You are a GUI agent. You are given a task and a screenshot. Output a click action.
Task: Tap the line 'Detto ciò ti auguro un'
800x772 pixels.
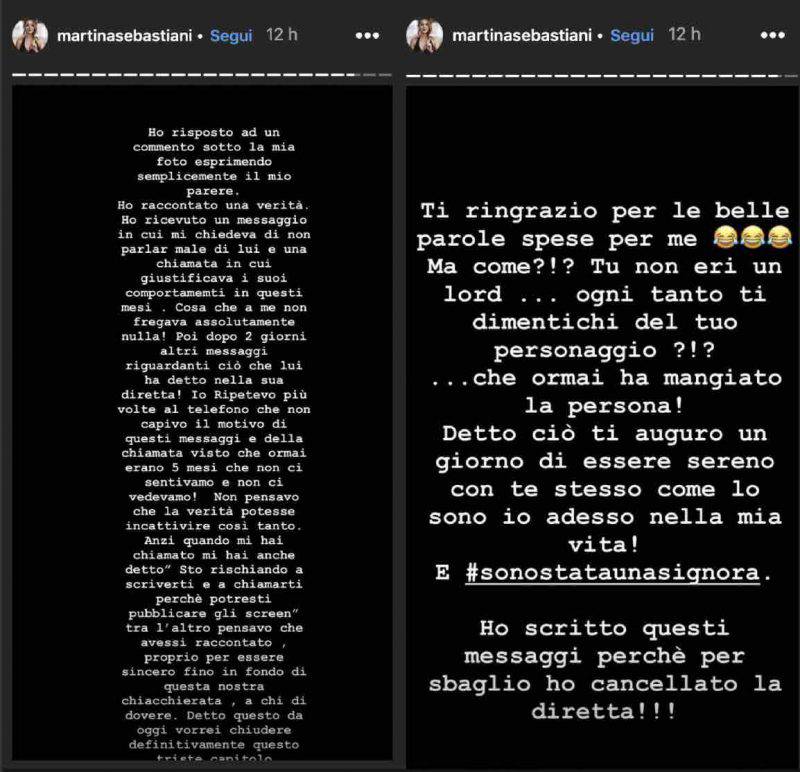tap(605, 434)
